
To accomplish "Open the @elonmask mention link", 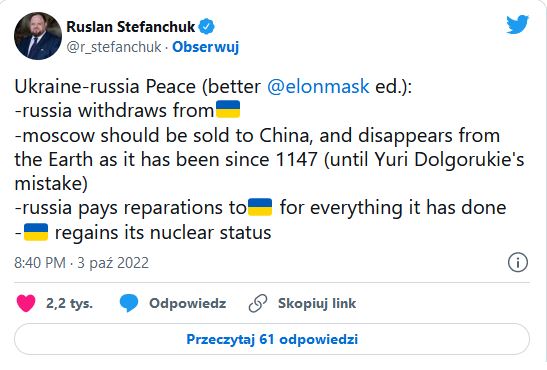I will 318,86.
